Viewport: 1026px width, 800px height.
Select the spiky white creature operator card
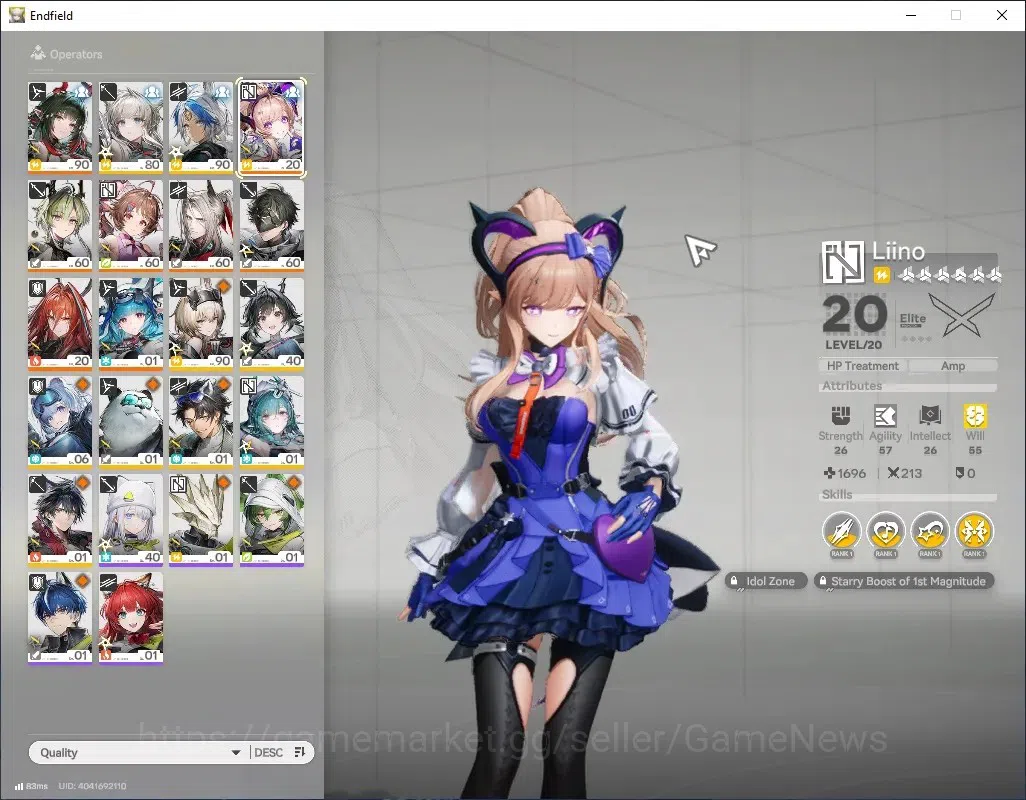201,520
